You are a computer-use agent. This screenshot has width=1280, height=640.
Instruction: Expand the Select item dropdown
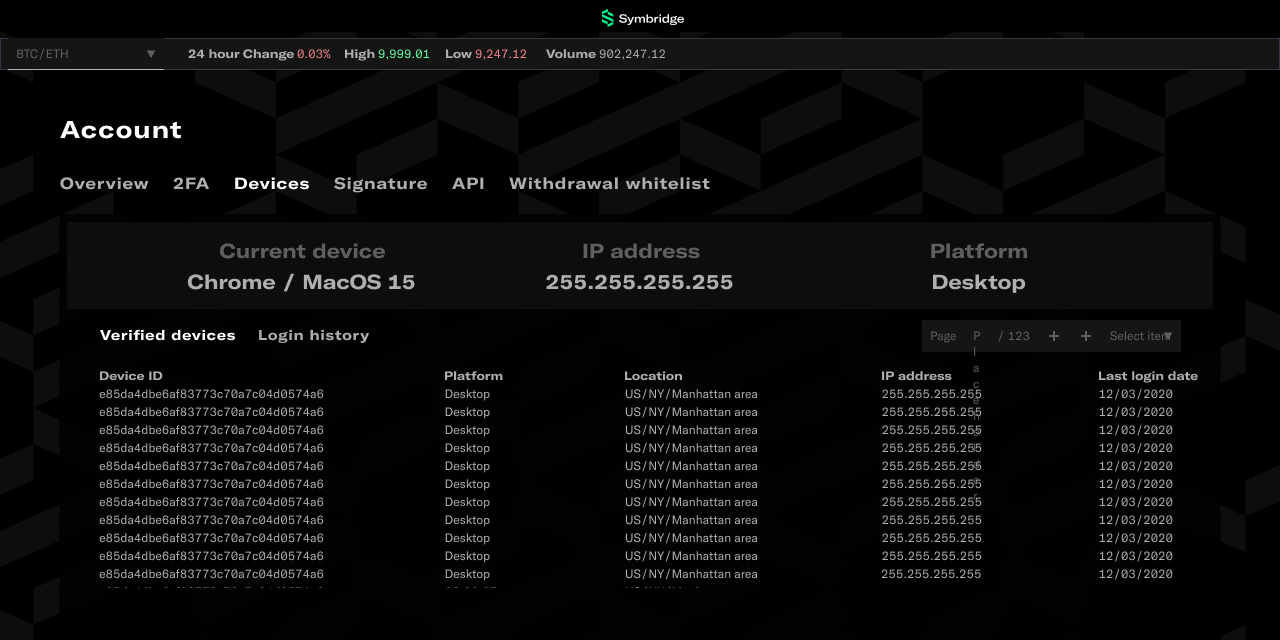1141,336
